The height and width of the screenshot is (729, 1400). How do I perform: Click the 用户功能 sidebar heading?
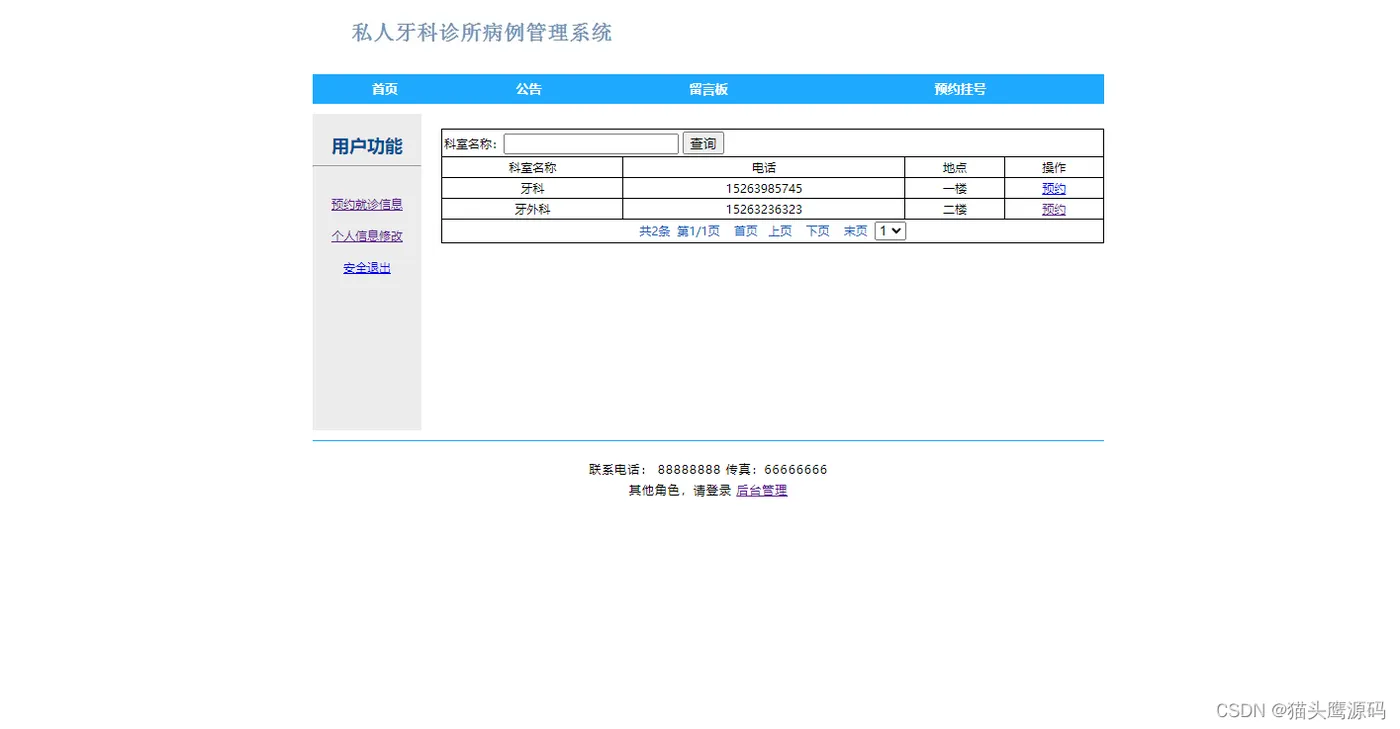pyautogui.click(x=367, y=146)
